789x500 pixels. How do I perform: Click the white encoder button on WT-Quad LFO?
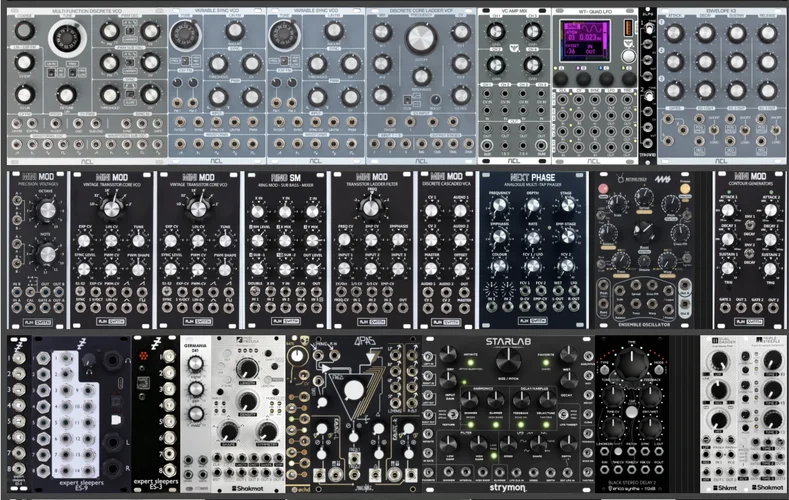click(x=628, y=56)
